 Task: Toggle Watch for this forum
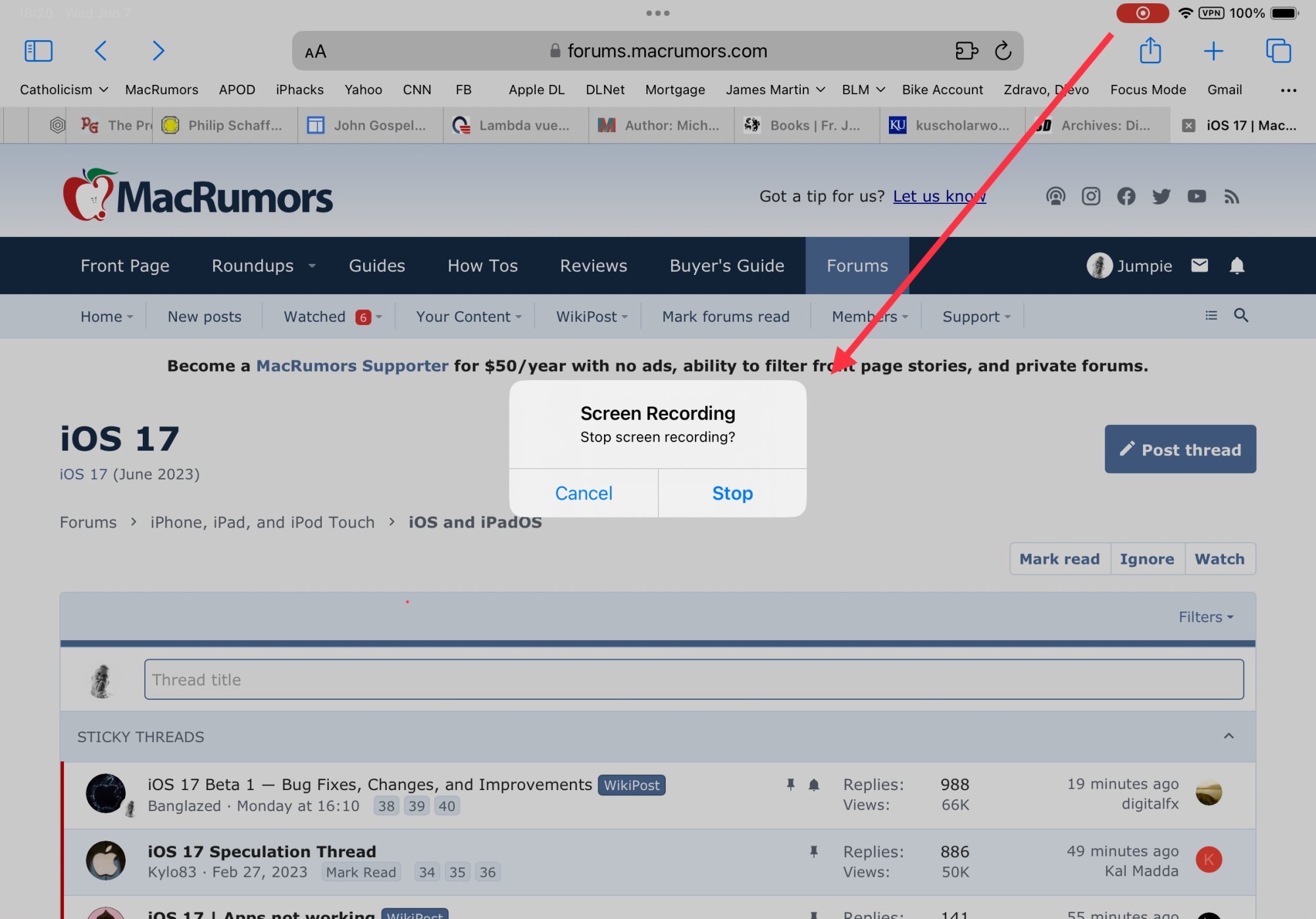[x=1219, y=559]
